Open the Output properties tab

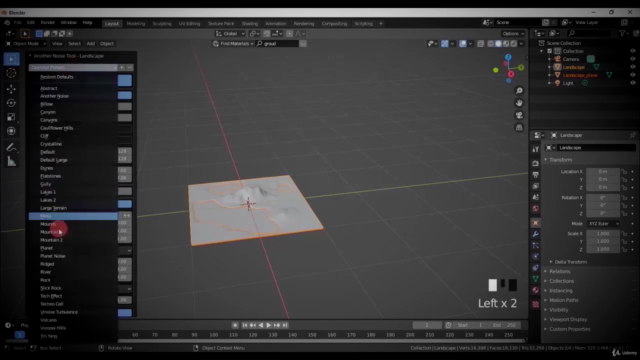[536, 175]
